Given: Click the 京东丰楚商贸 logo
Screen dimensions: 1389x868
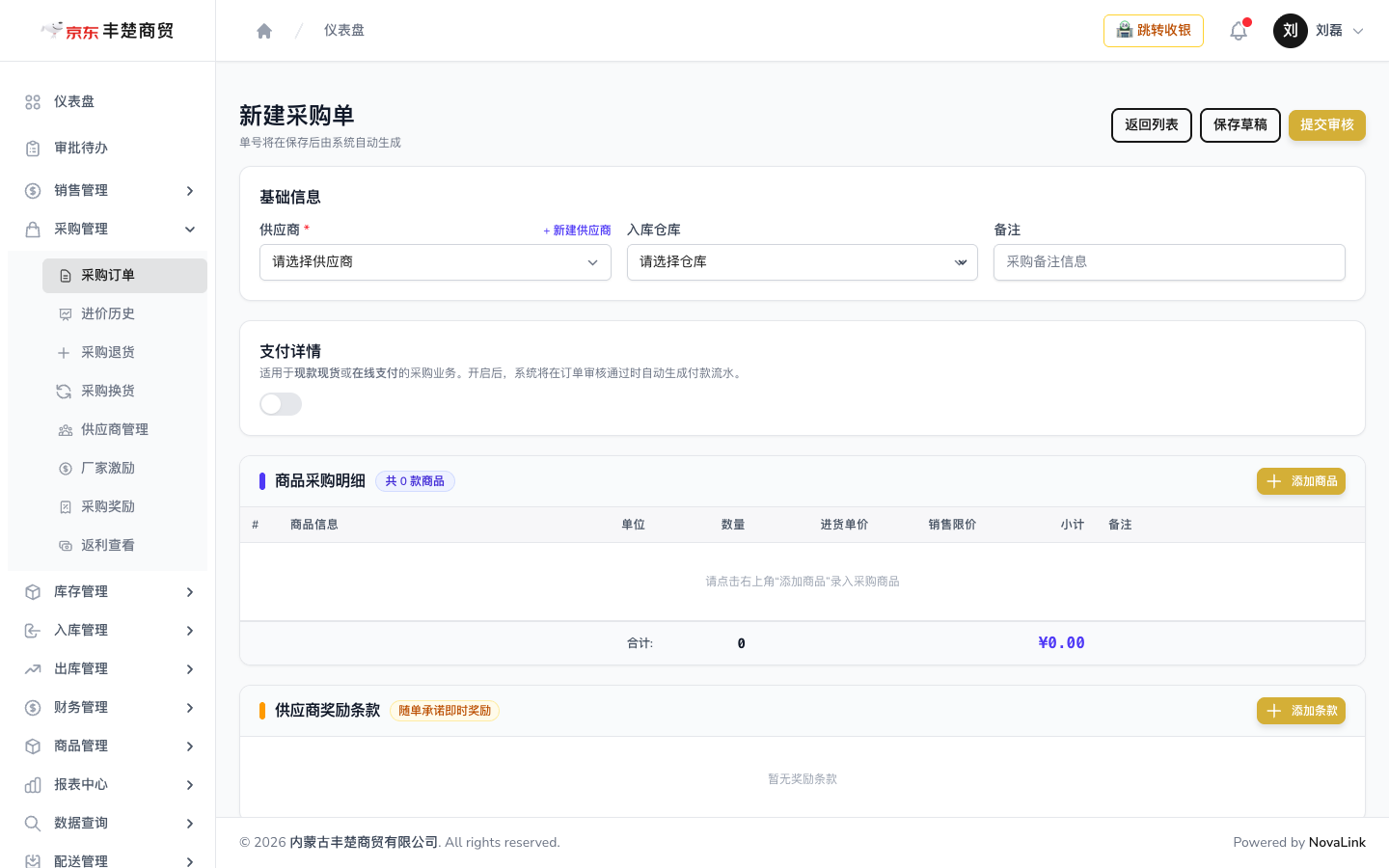Looking at the screenshot, I should click(x=107, y=31).
